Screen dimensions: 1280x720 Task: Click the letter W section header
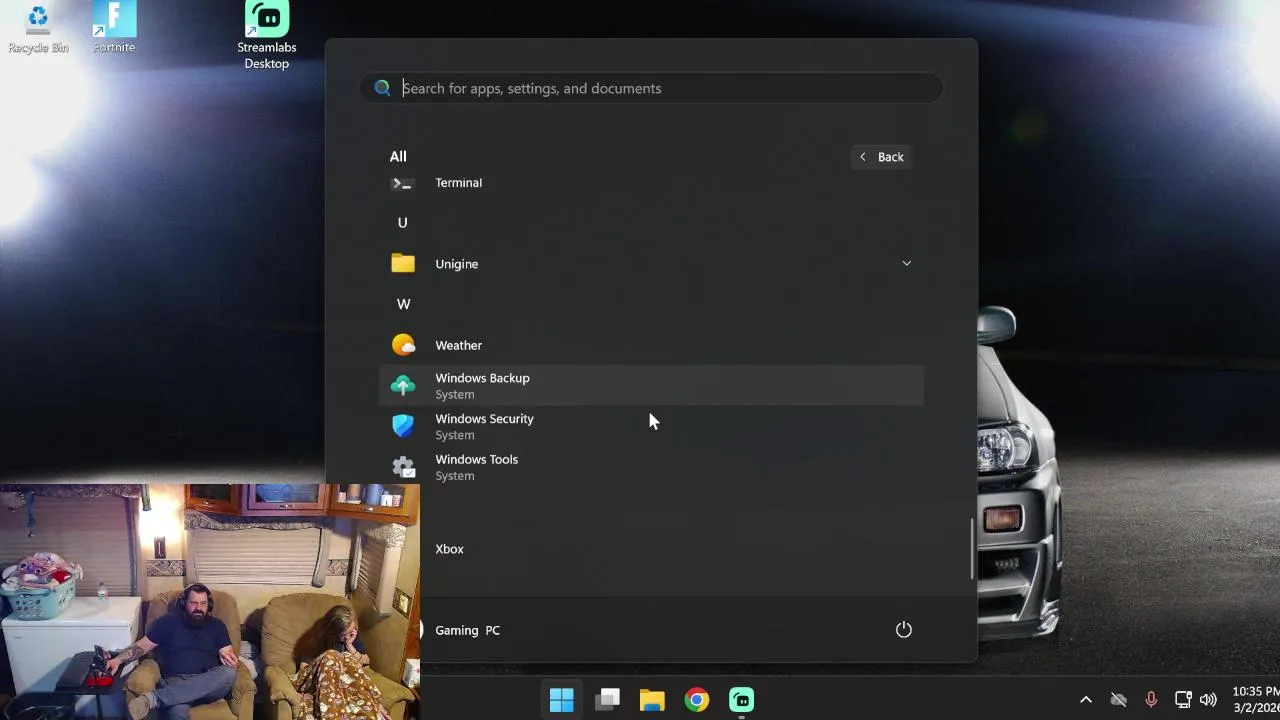coord(403,304)
